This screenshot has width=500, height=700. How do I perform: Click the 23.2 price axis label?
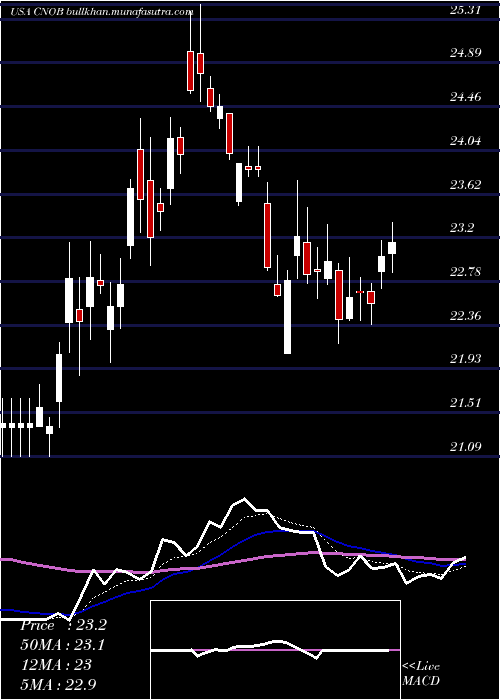click(462, 228)
